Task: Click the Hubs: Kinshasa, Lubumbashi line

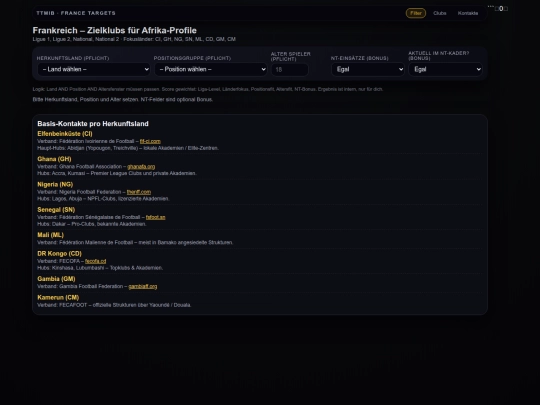Action: point(100,268)
